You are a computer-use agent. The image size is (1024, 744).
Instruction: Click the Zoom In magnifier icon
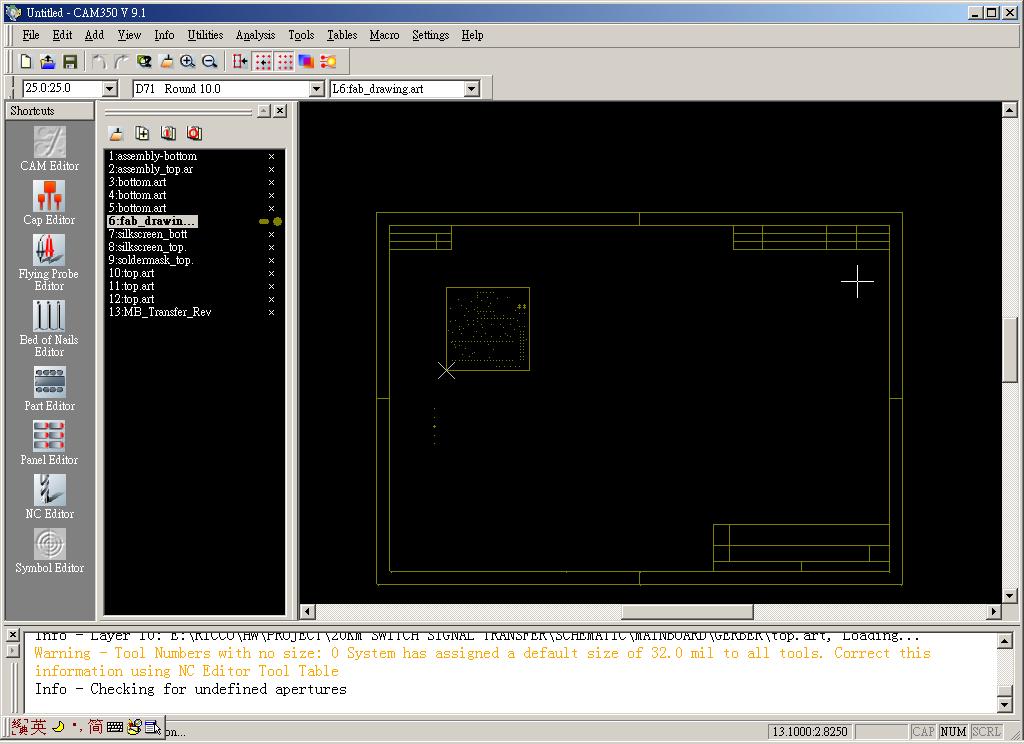coord(188,62)
